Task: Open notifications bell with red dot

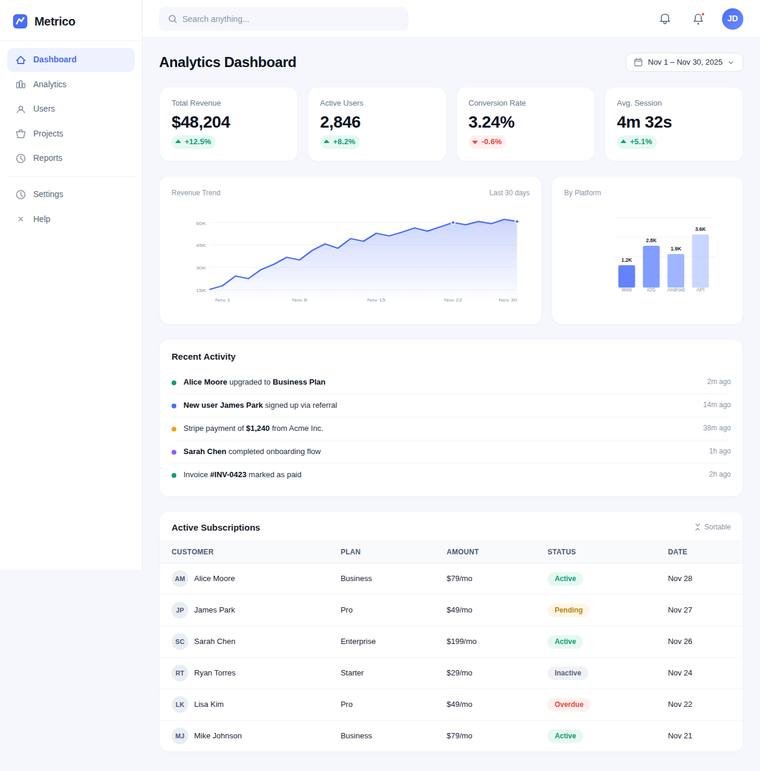Action: tap(698, 19)
